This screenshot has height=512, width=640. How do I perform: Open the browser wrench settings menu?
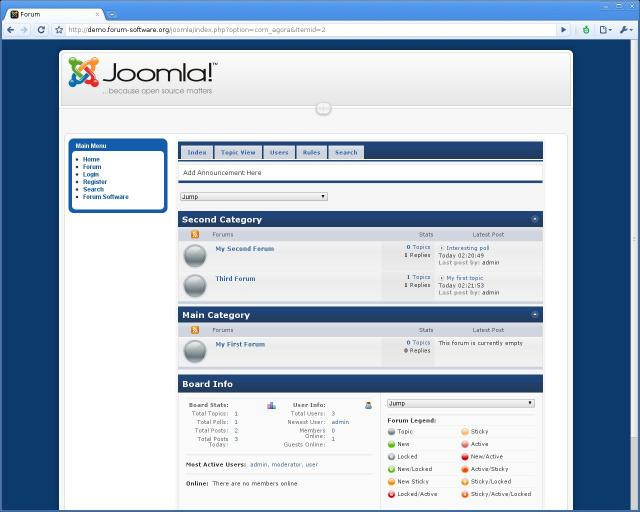point(626,30)
